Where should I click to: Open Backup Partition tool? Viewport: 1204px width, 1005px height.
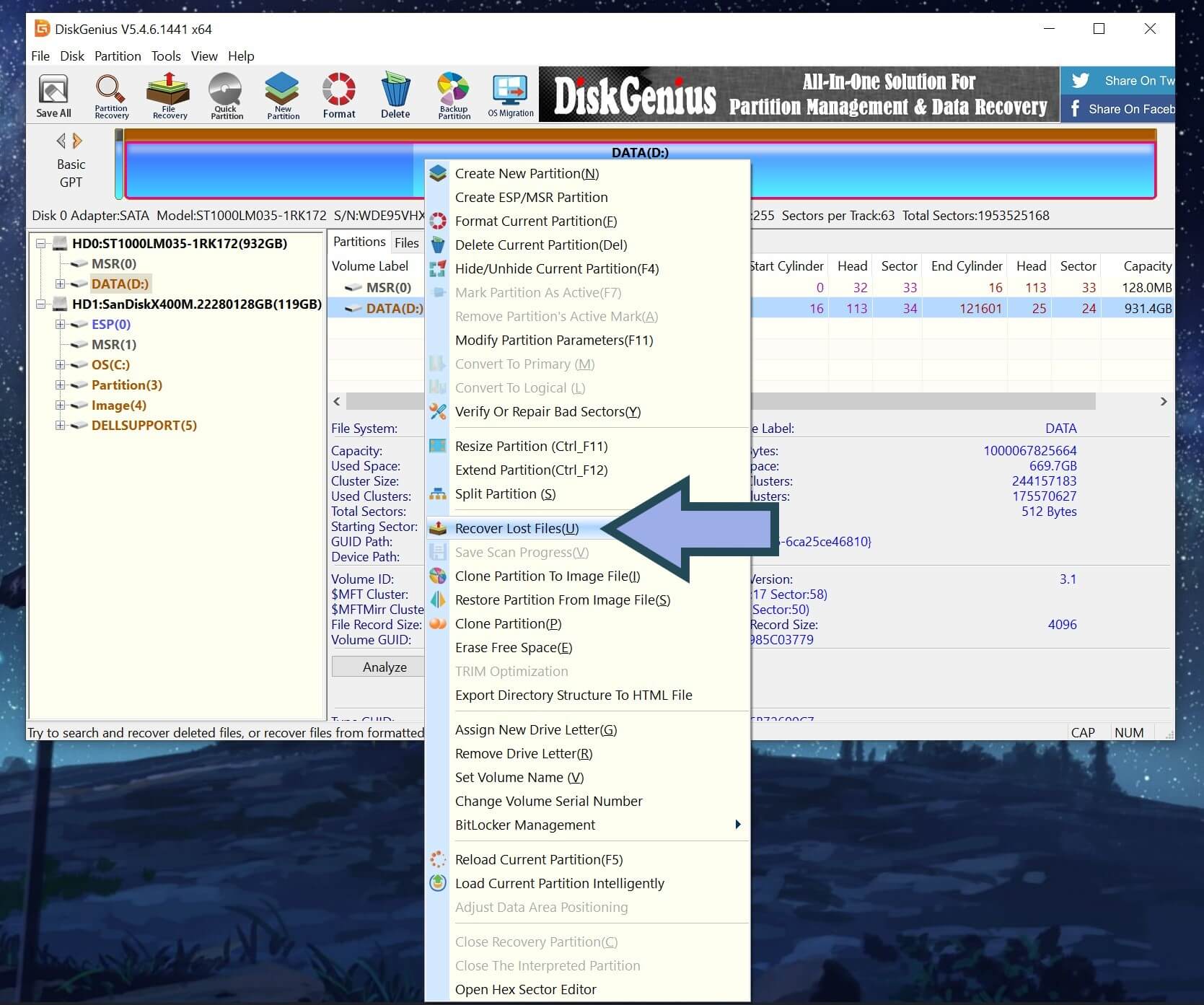[454, 95]
